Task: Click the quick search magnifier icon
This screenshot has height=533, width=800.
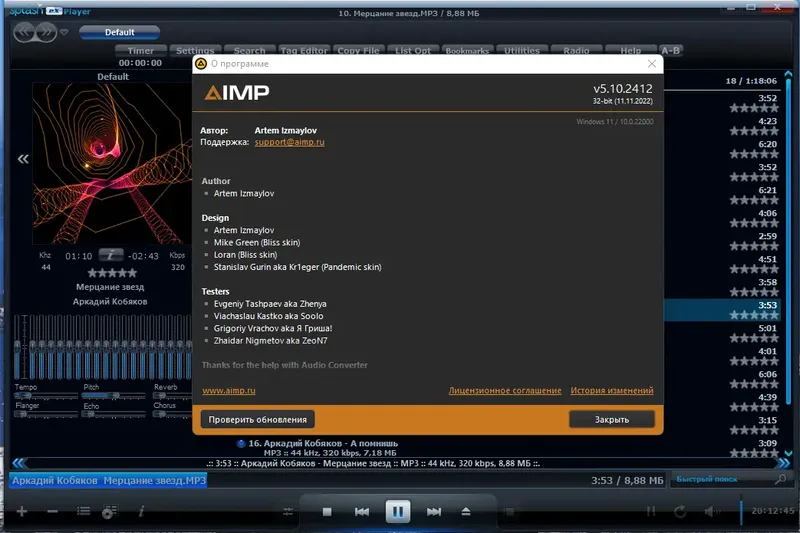Action: [781, 479]
